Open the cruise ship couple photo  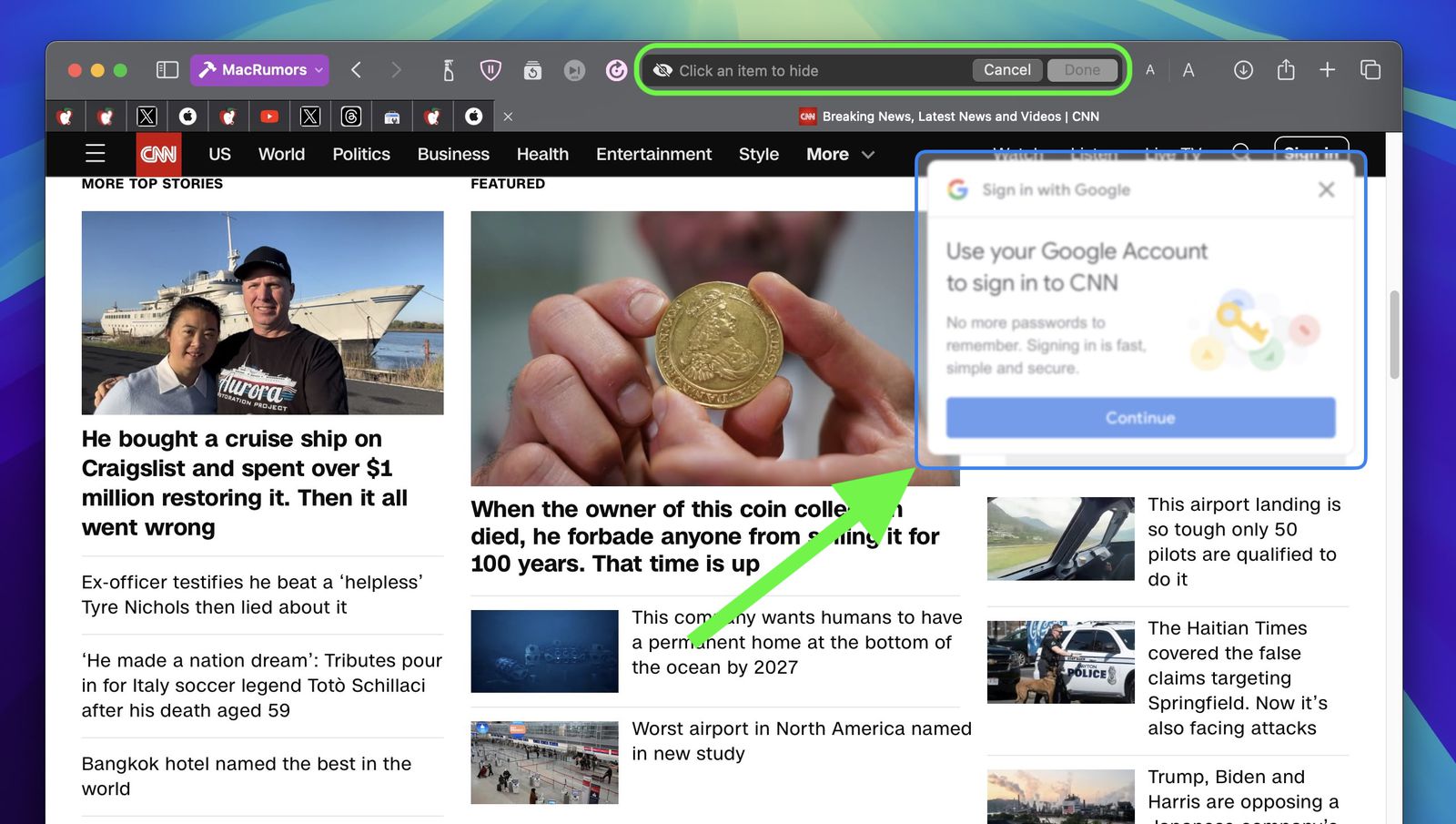[x=262, y=312]
